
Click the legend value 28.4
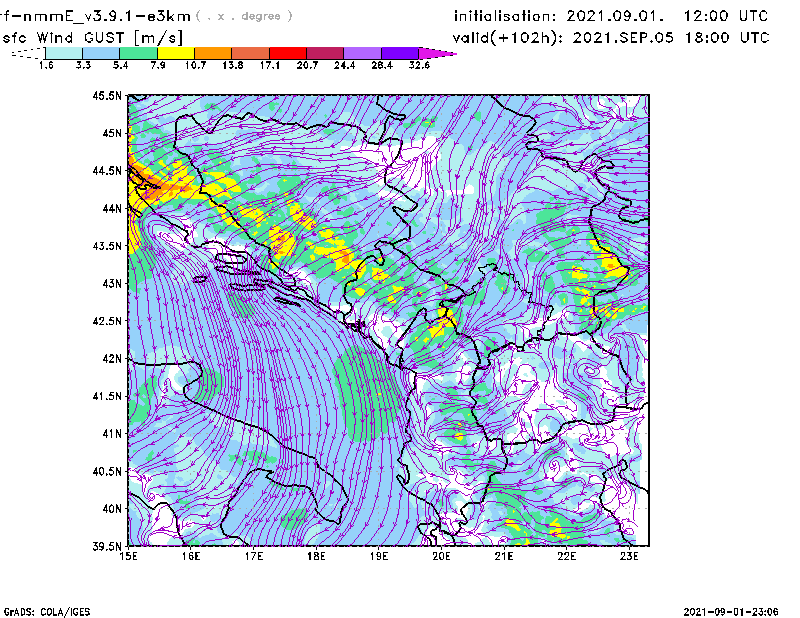(x=382, y=65)
